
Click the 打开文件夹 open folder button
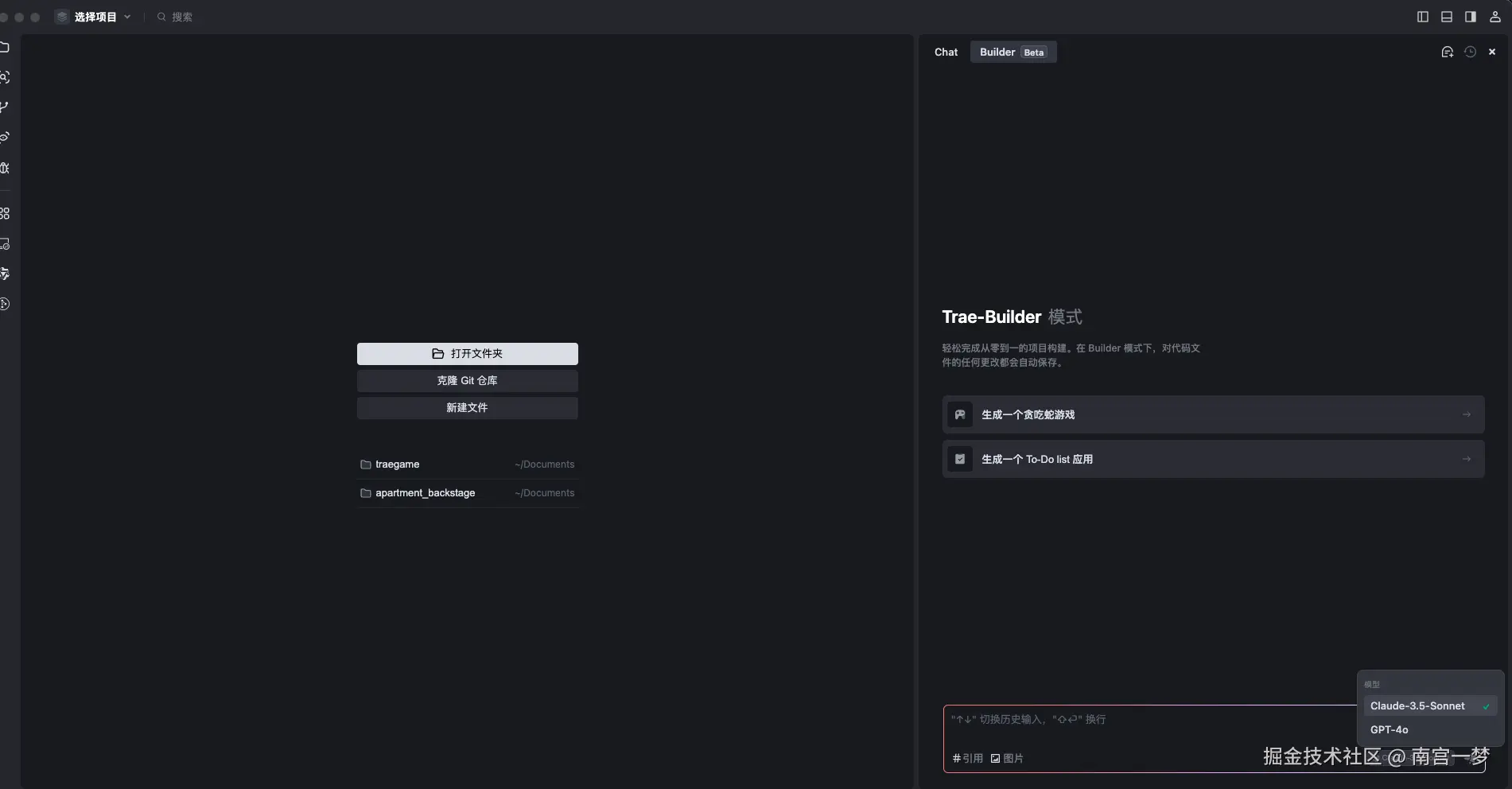point(467,353)
